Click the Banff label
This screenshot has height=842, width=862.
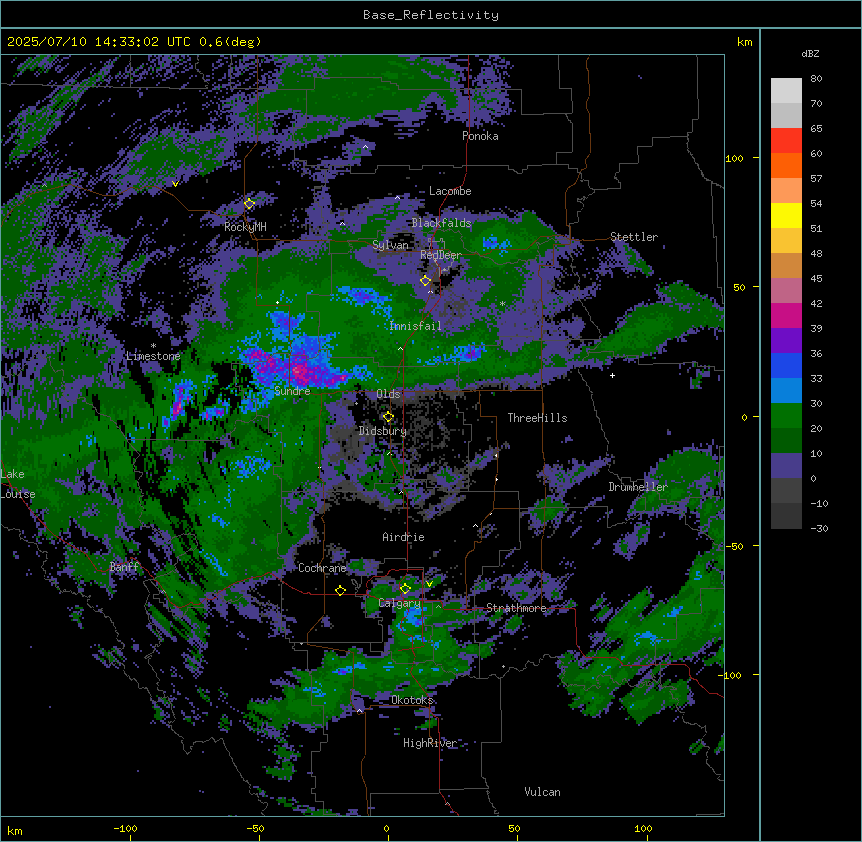[124, 567]
